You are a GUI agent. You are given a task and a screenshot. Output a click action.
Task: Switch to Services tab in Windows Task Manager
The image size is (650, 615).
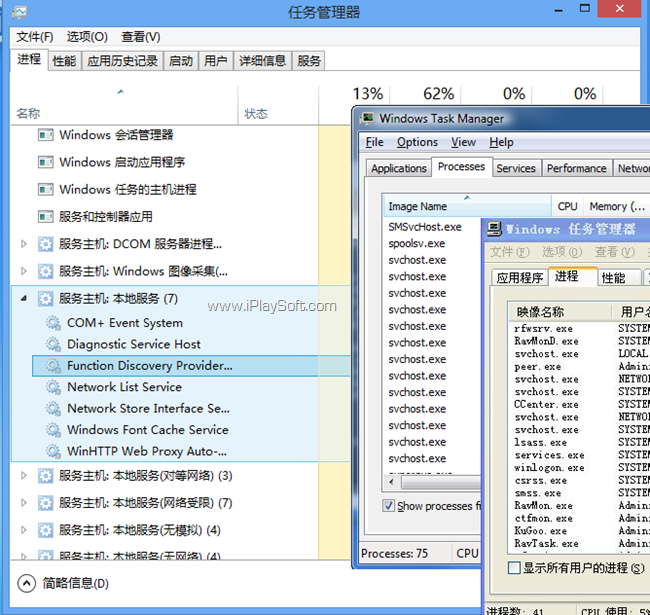pos(516,168)
